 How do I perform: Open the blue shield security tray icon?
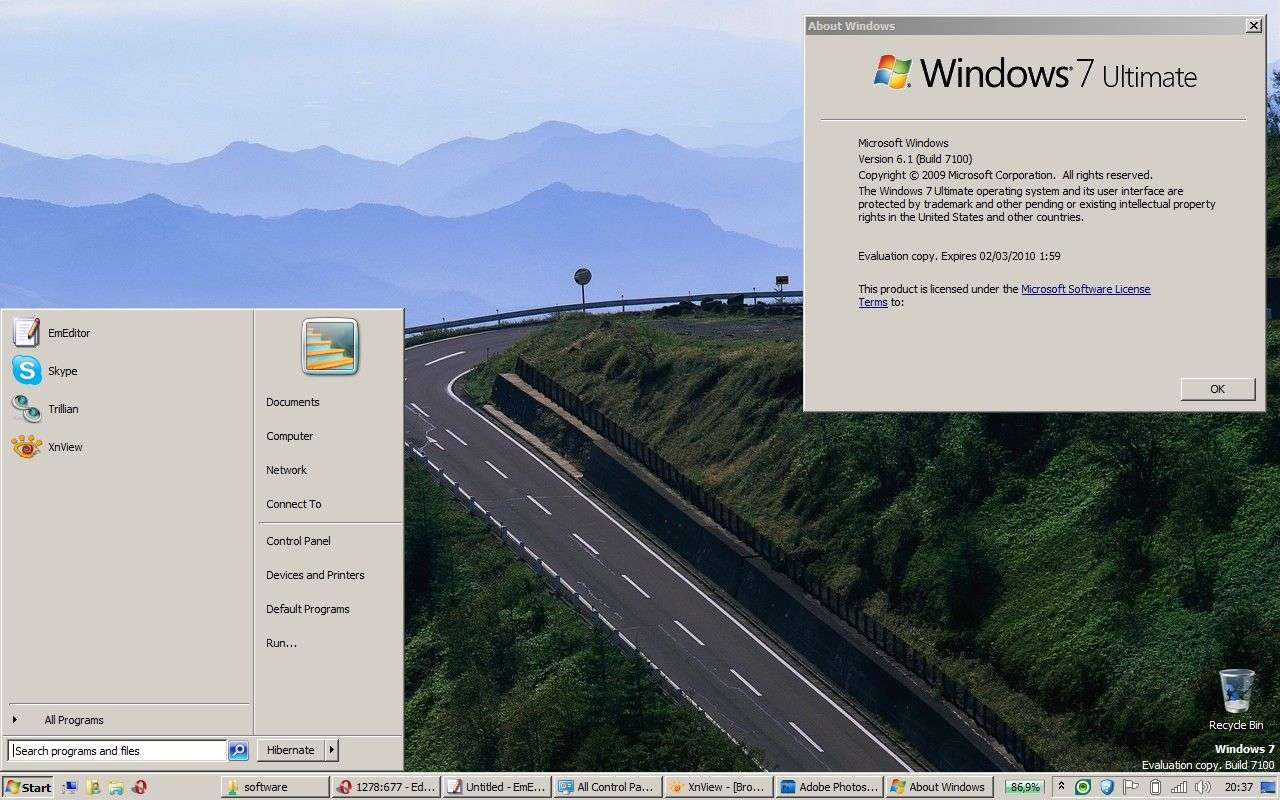(x=1106, y=787)
